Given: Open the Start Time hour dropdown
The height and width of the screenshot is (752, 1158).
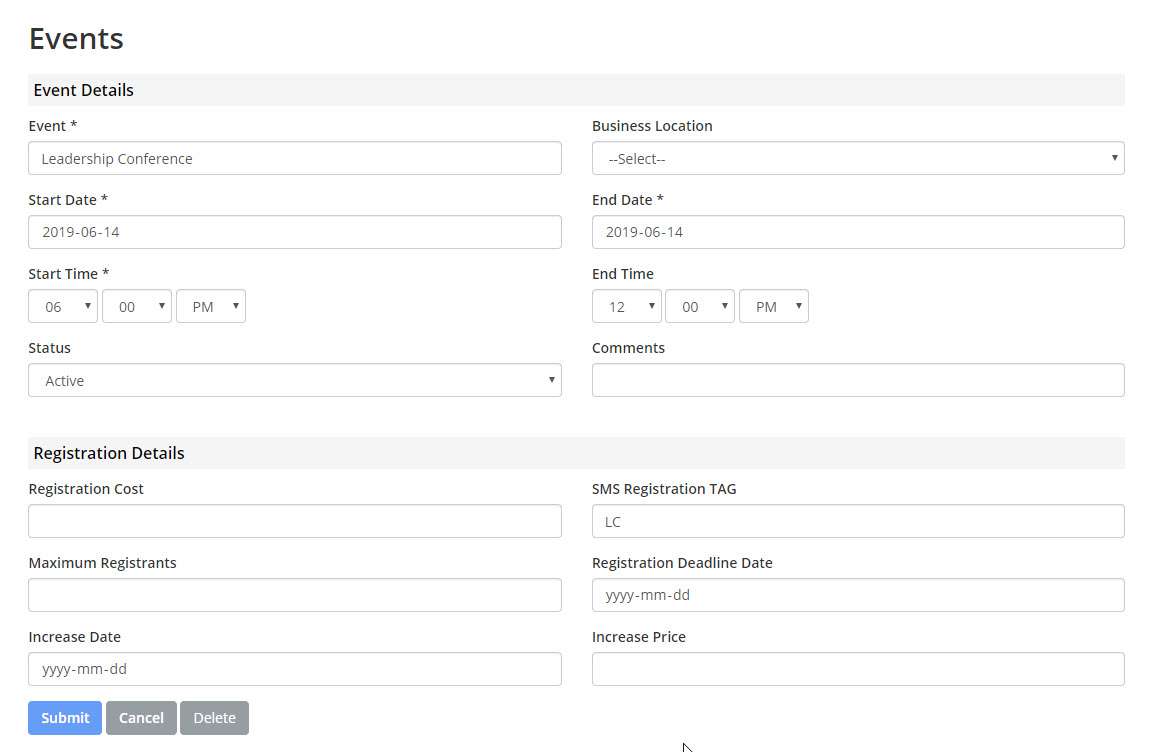Looking at the screenshot, I should coord(63,306).
